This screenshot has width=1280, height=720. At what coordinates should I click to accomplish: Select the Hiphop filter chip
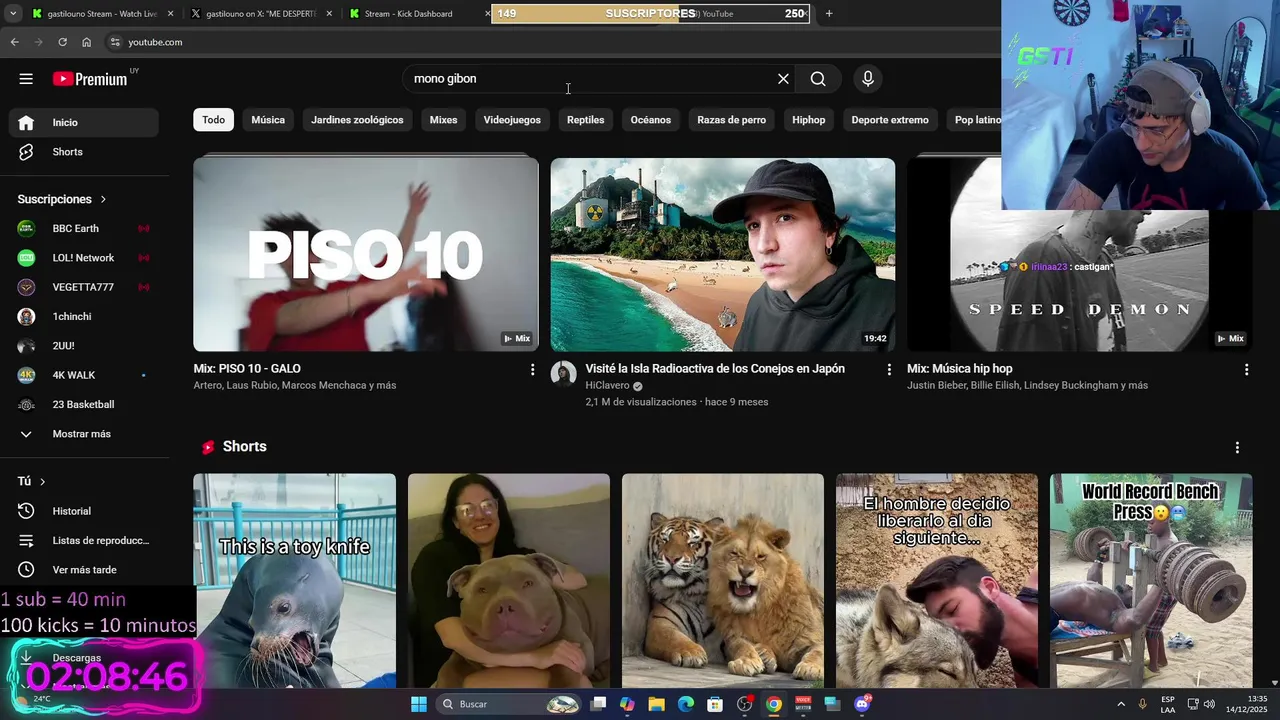pyautogui.click(x=809, y=120)
